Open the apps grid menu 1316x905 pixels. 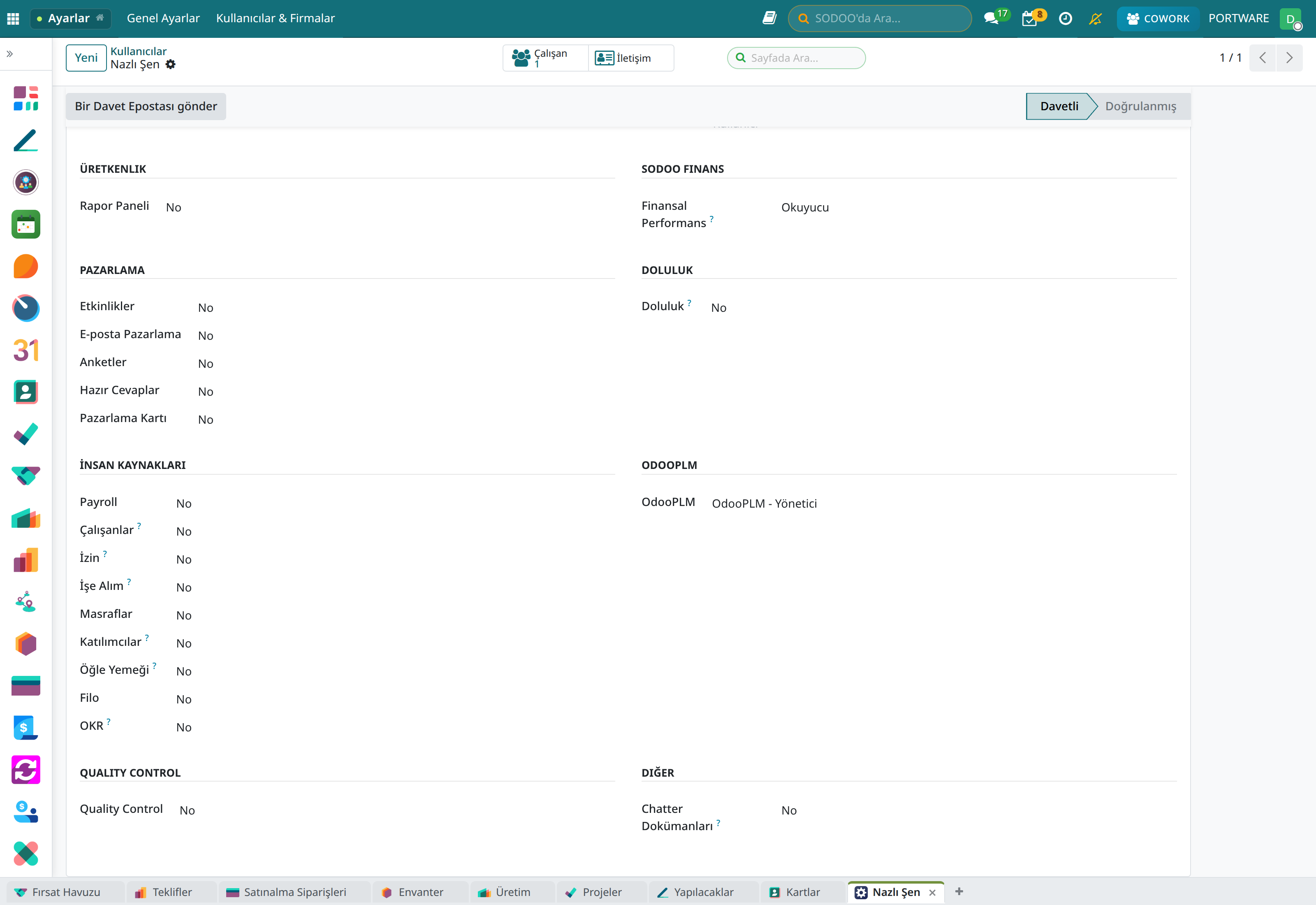click(13, 18)
